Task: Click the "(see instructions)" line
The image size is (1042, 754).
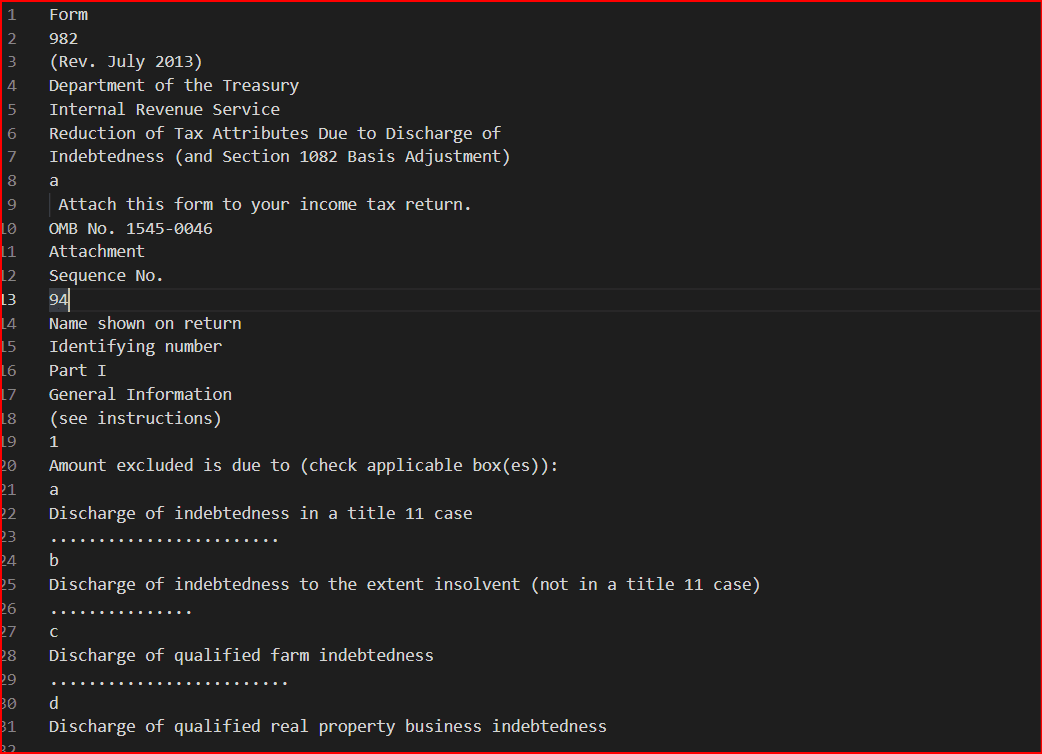Action: click(x=135, y=419)
